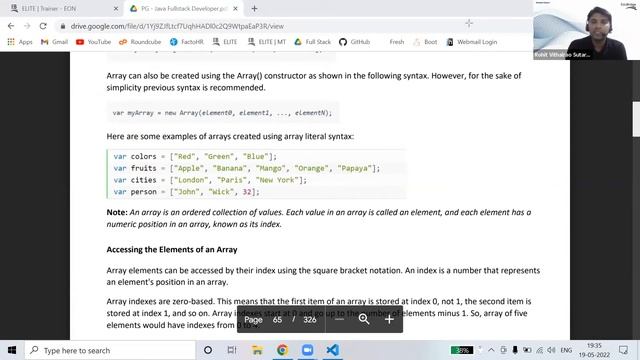Open Cortana circle icon on taskbar
Screen dimensions: 640x360
coord(208,350)
